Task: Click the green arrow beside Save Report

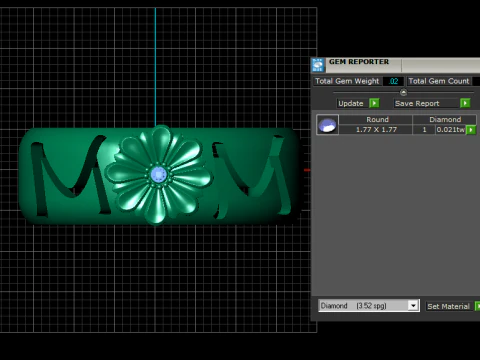Action: (465, 103)
